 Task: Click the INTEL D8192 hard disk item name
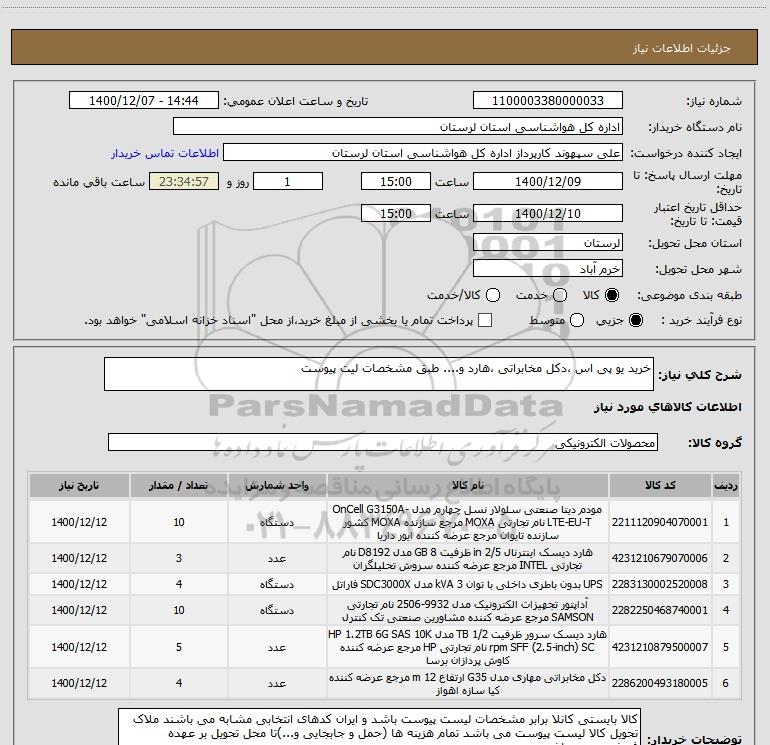point(468,558)
